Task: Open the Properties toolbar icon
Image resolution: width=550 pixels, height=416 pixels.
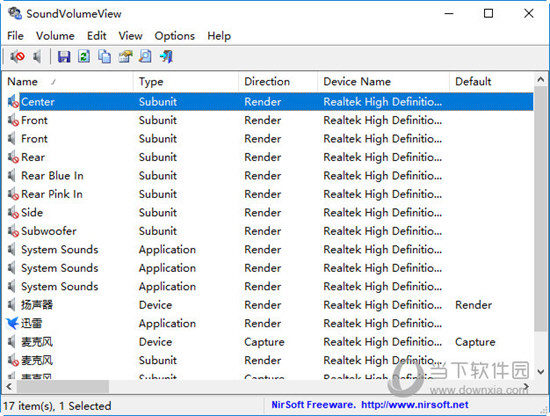Action: pyautogui.click(x=125, y=56)
